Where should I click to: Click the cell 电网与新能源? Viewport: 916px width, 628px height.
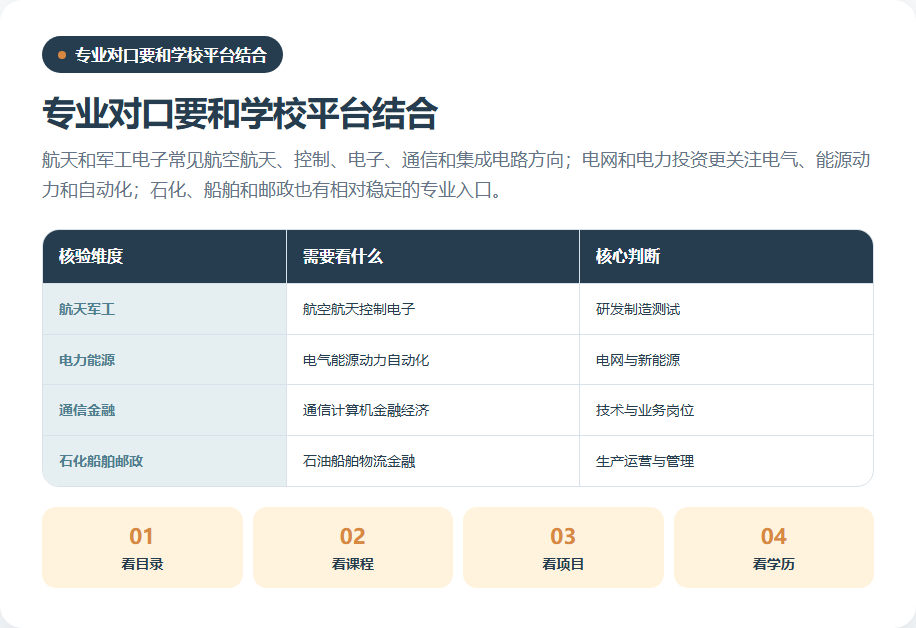(726, 360)
